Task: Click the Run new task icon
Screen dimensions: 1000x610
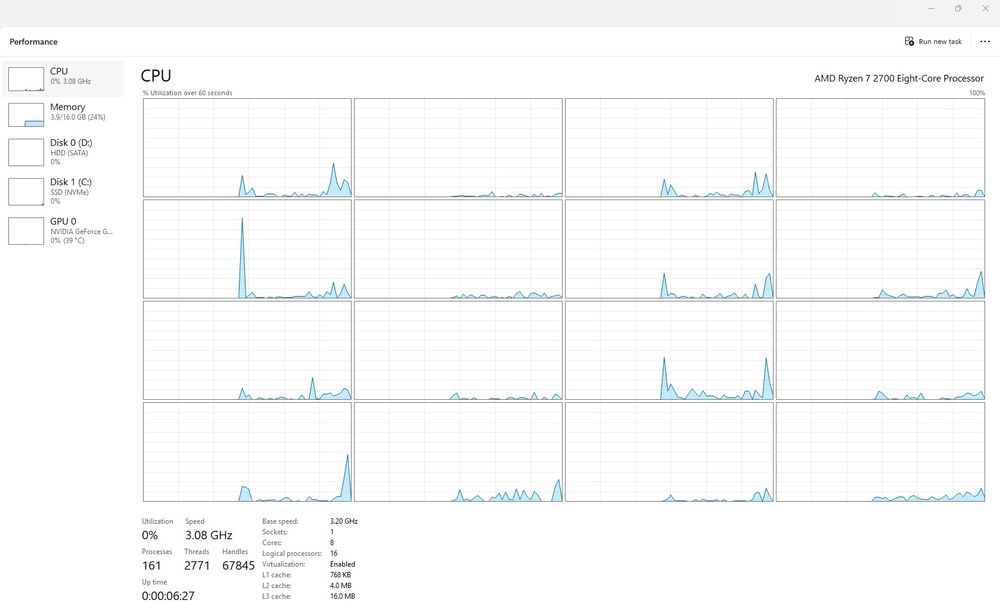Action: click(x=909, y=41)
